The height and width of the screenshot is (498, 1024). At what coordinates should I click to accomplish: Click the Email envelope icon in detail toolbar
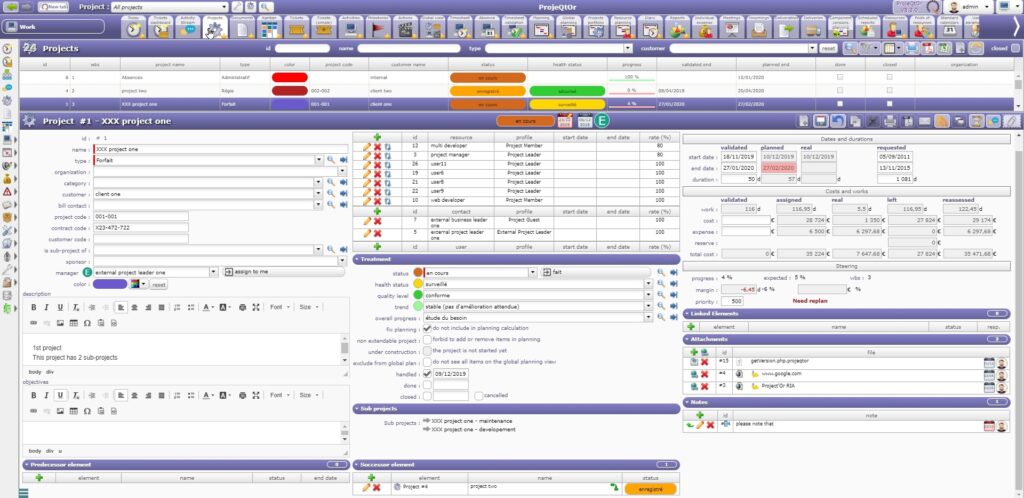(x=924, y=121)
